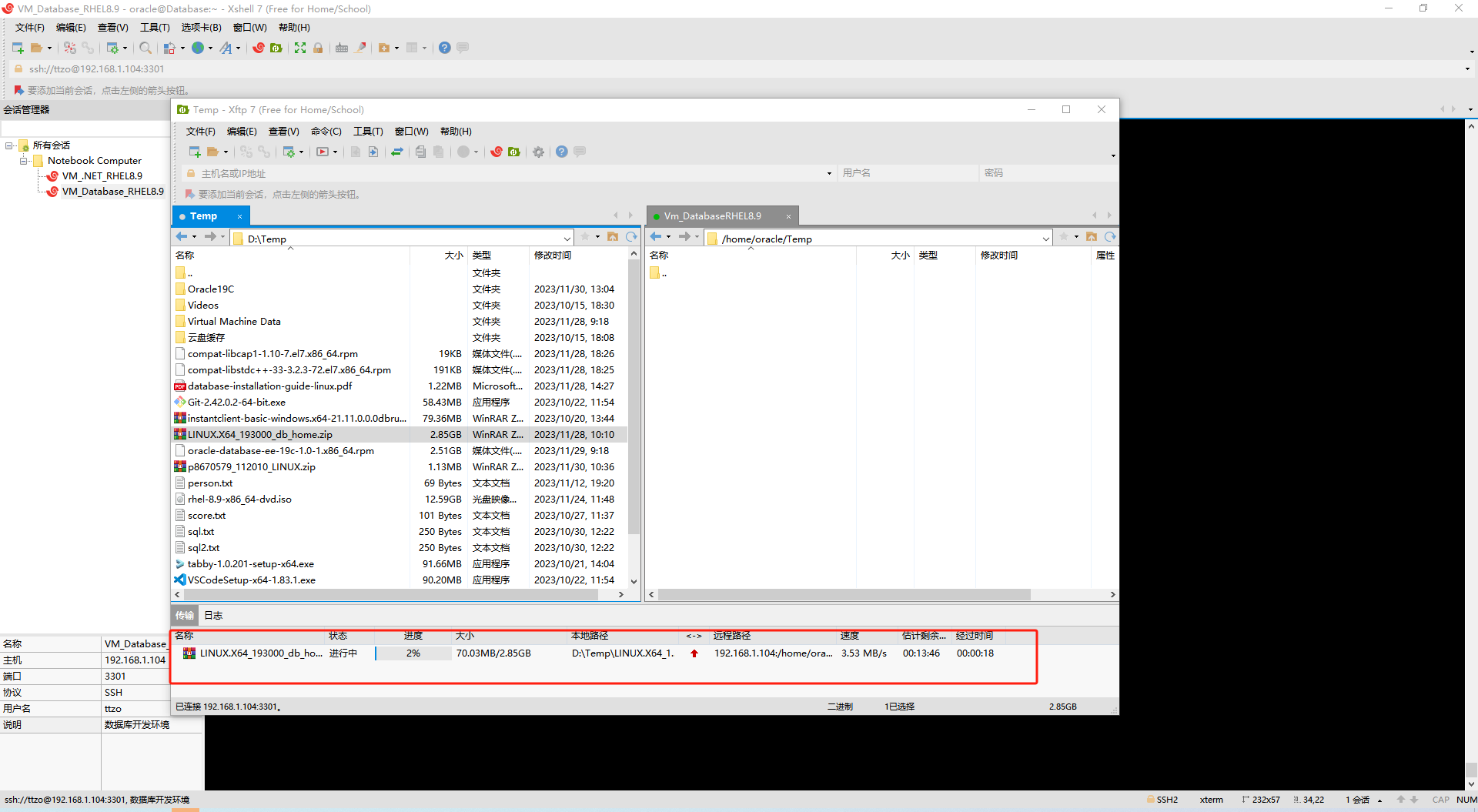
Task: Open /home/oracle/Temp remote path dropdown
Action: [x=1046, y=239]
